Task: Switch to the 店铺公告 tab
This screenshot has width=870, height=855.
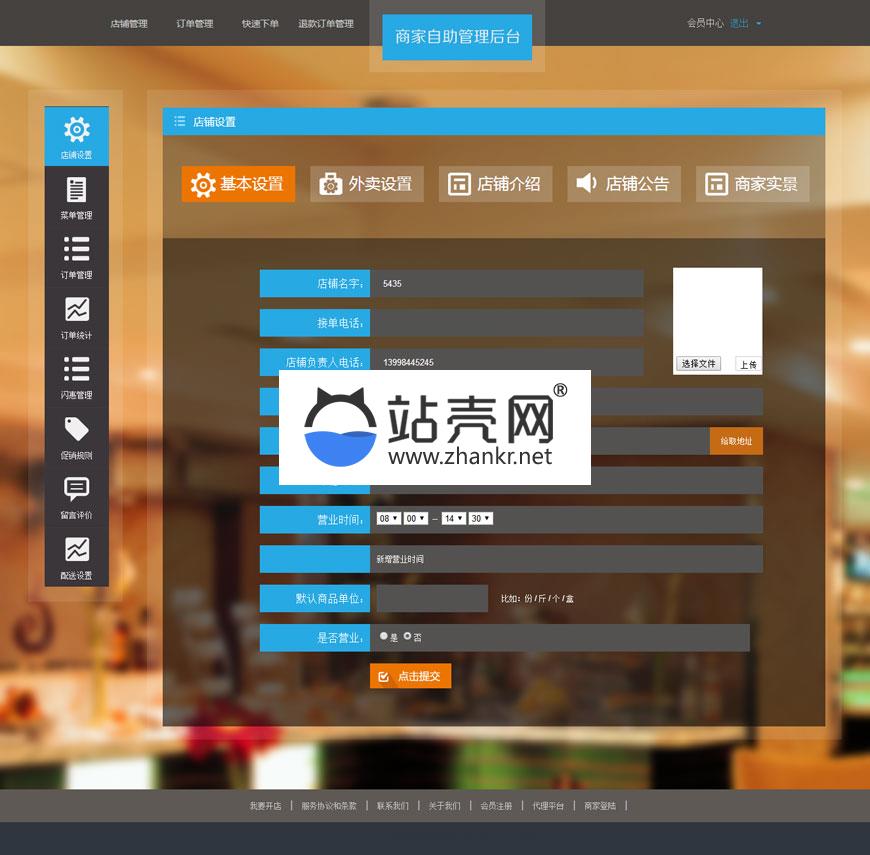Action: [624, 184]
